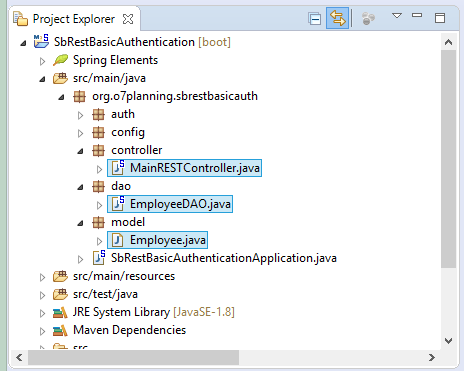Open the View Menu dropdown triangle
The height and width of the screenshot is (371, 464).
tap(397, 16)
